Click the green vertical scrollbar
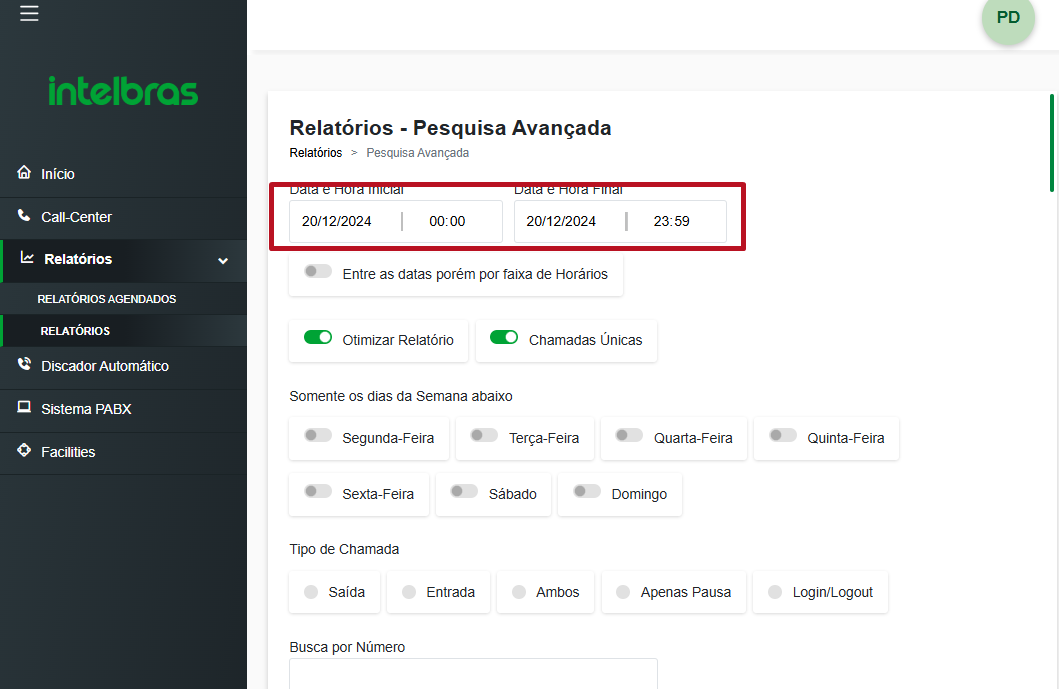The height and width of the screenshot is (689, 1059). point(1052,143)
